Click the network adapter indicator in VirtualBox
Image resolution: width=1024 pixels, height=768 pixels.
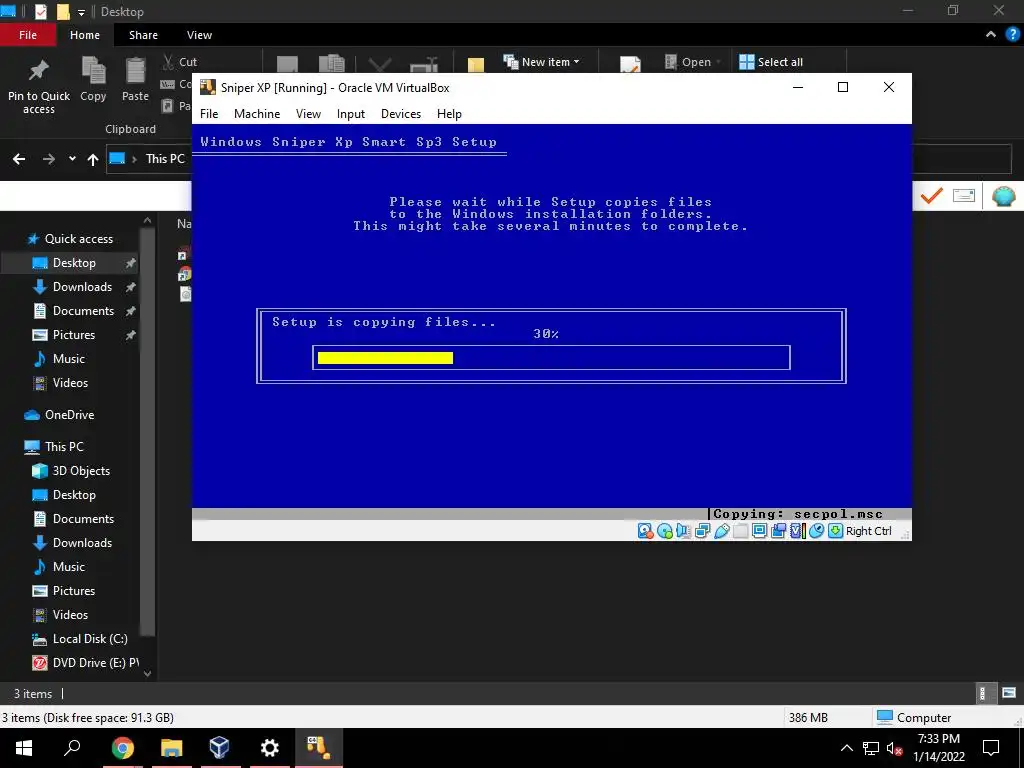[703, 531]
